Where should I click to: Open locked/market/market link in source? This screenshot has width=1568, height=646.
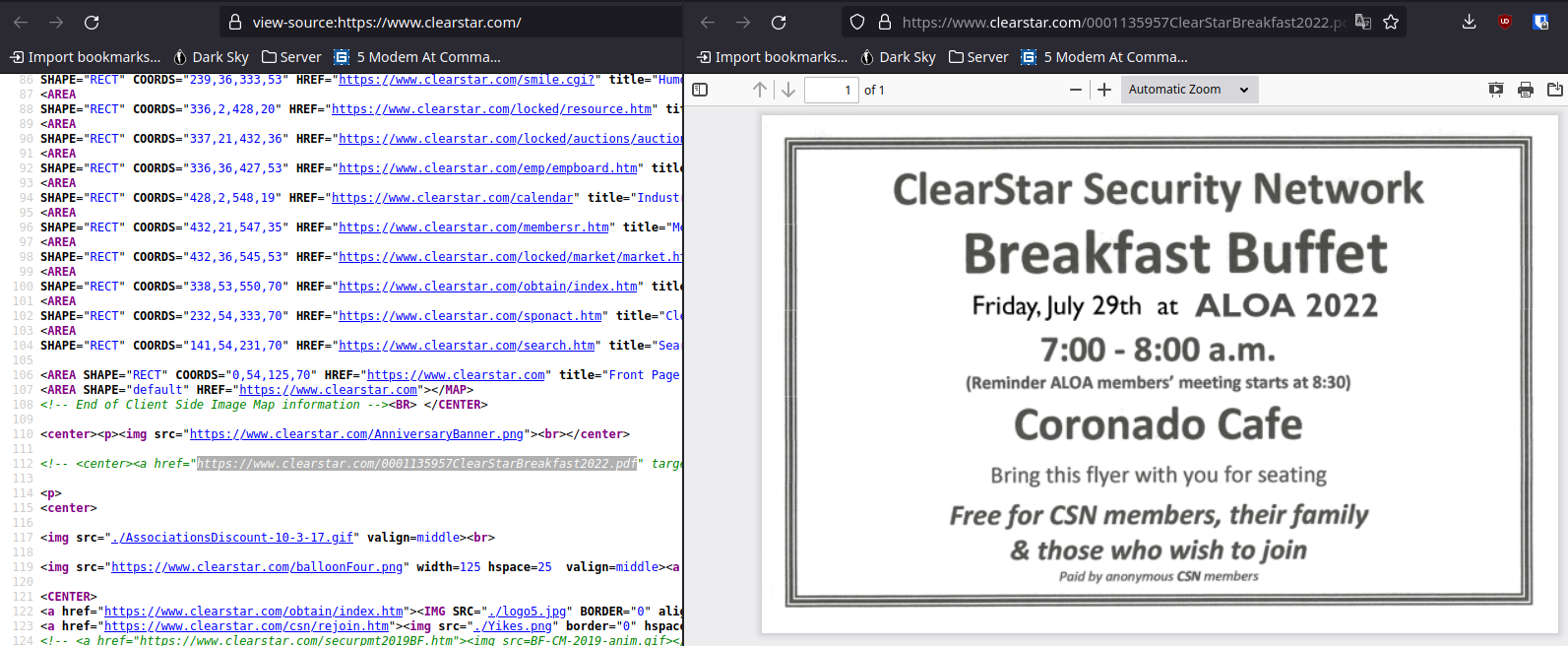click(x=510, y=257)
